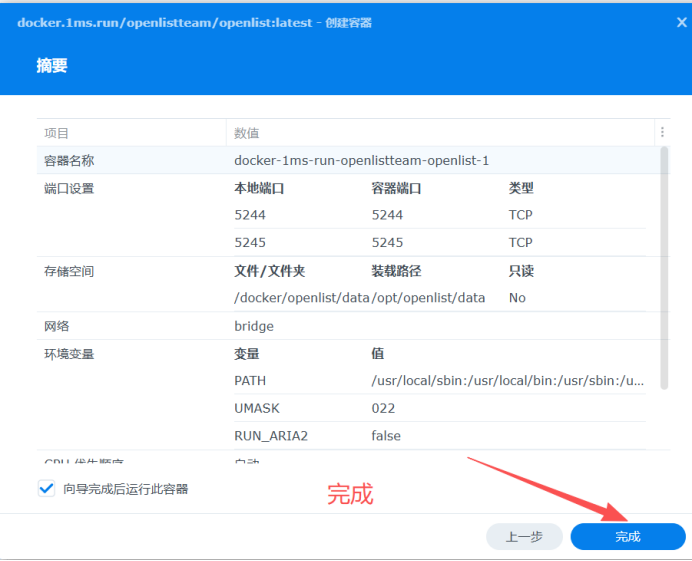Select the container name value docker-1ms-run-openlistteam-openlist-1
The width and height of the screenshot is (692, 561).
click(x=361, y=160)
